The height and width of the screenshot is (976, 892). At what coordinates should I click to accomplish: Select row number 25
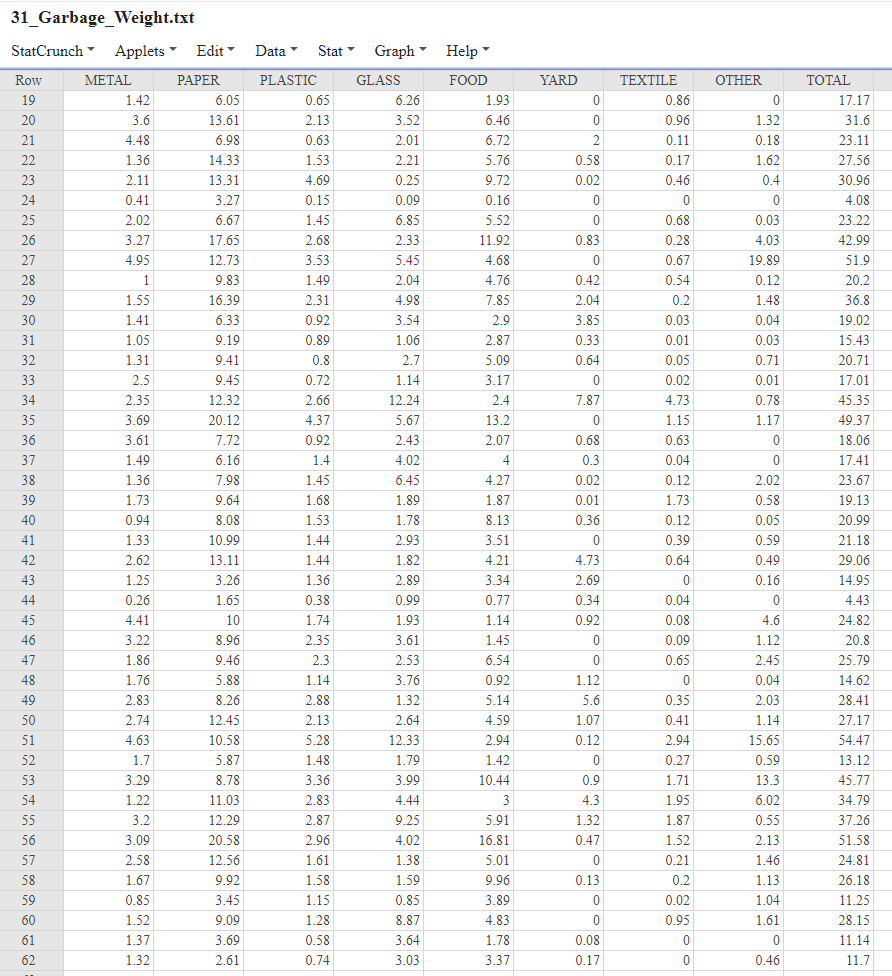(x=29, y=220)
